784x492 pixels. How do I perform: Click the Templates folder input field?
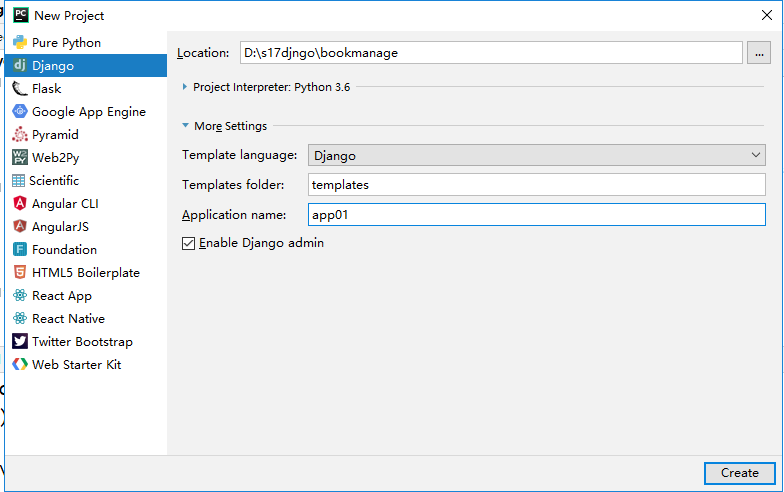point(536,184)
